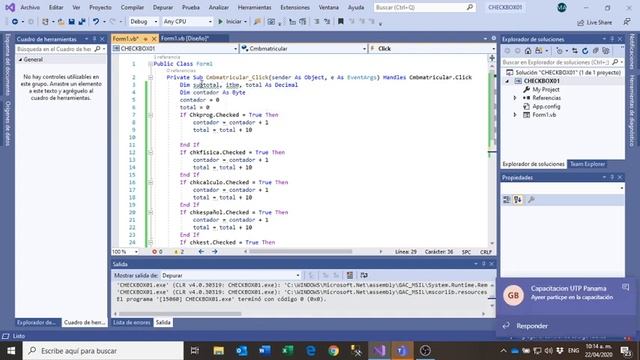Click Responder in the Teams notification
Image resolution: width=640 pixels, height=360 pixels.
point(532,326)
